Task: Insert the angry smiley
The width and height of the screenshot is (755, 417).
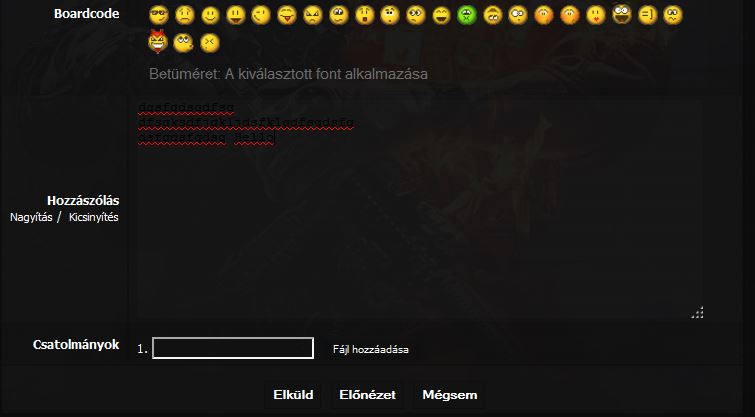Action: click(312, 15)
